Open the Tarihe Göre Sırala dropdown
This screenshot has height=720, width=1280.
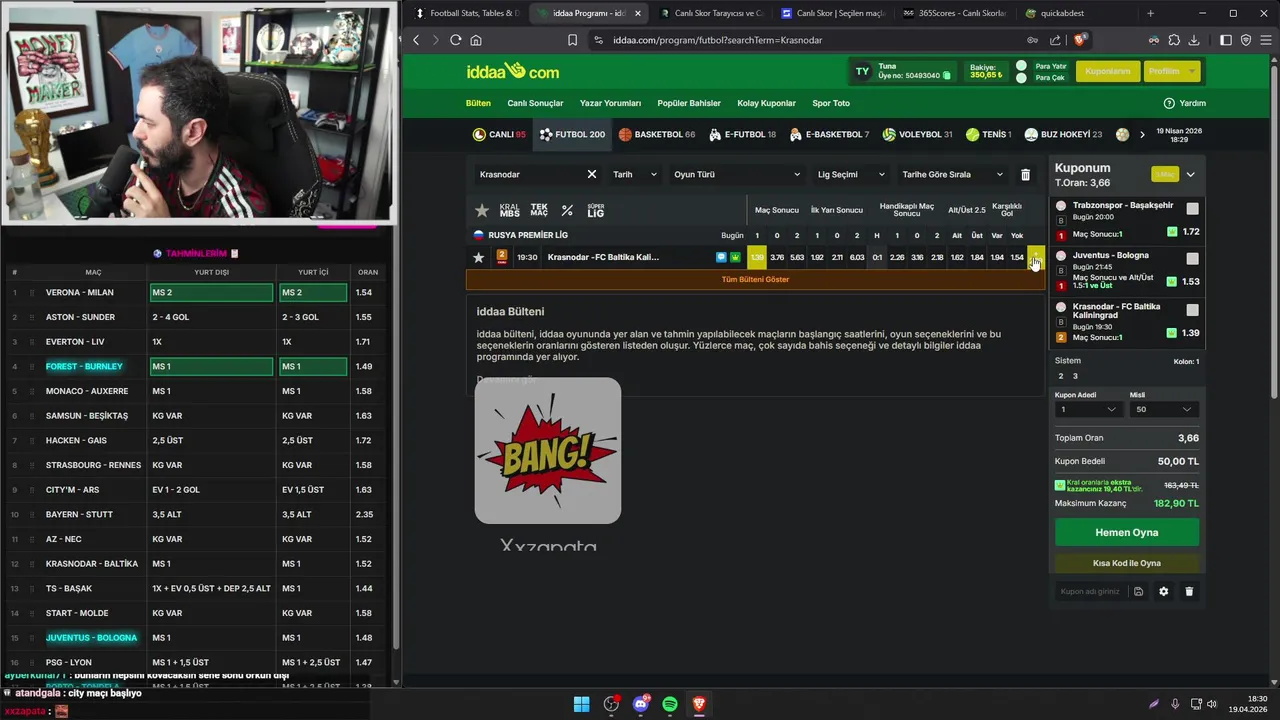[952, 174]
